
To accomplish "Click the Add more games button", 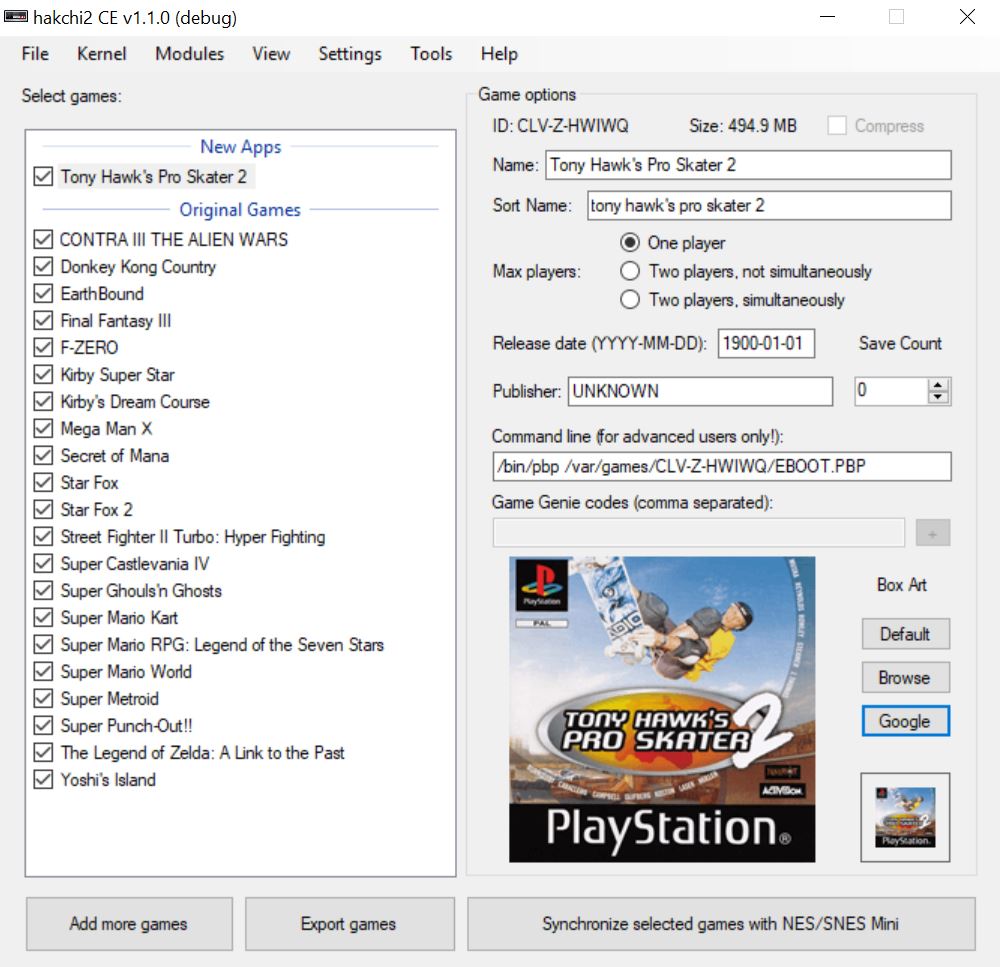I will pyautogui.click(x=129, y=924).
